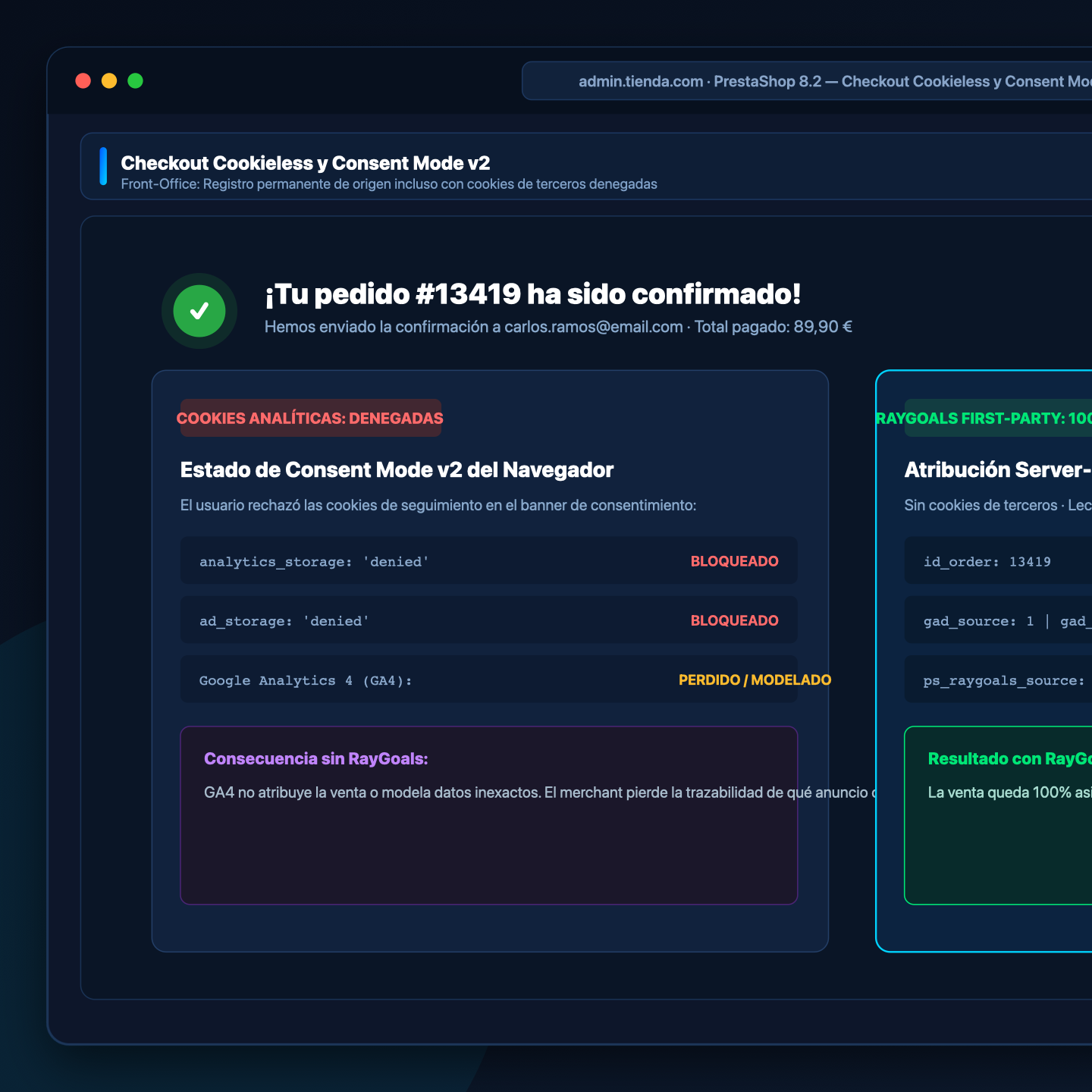Image resolution: width=1092 pixels, height=1092 pixels.
Task: Click 'Estado de Consent Mode v2 del Navegador' heading
Action: point(397,470)
